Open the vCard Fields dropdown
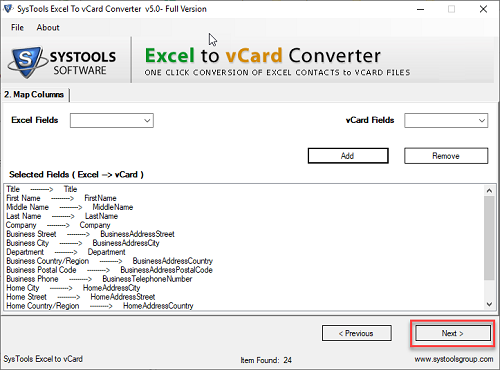This screenshot has height=370, width=500. coord(446,121)
